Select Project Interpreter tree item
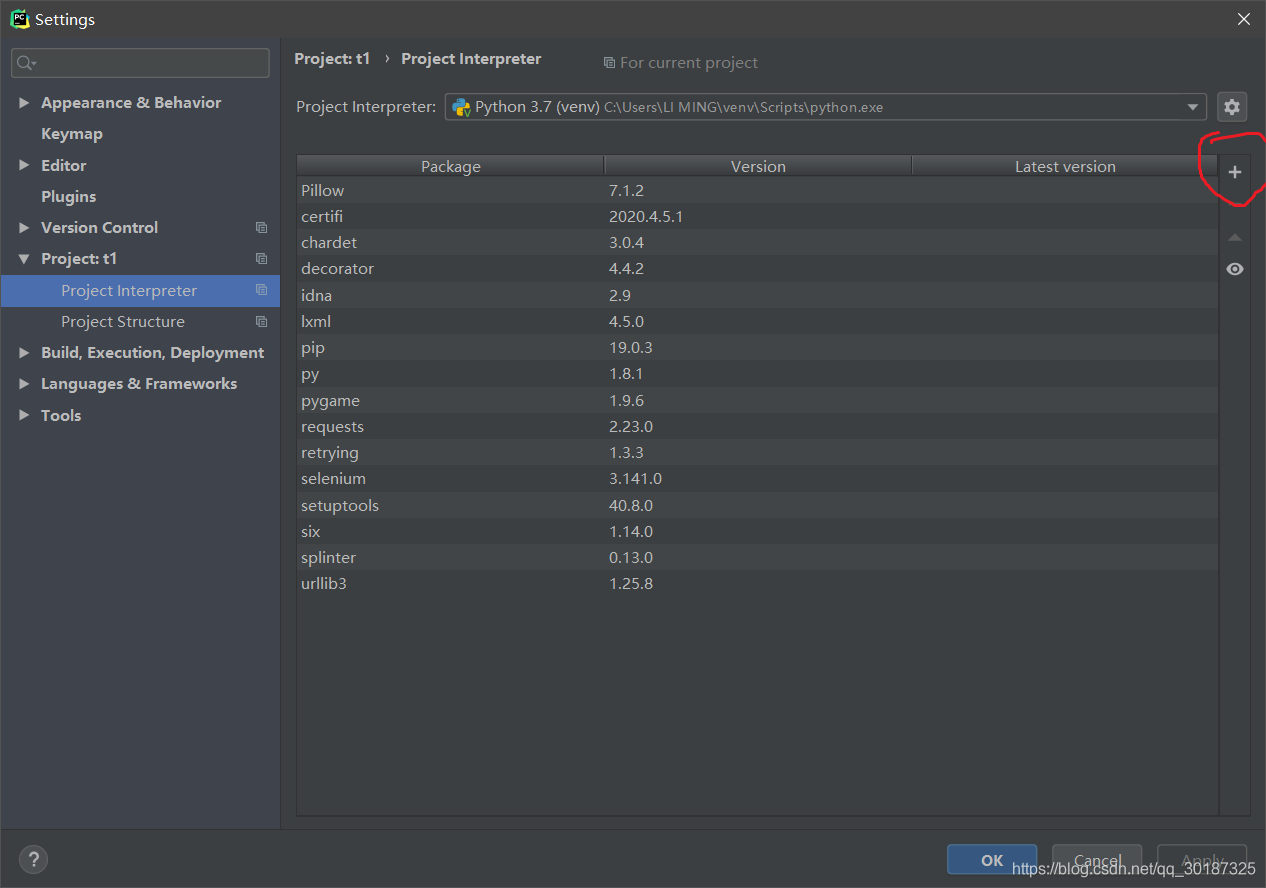 140,291
